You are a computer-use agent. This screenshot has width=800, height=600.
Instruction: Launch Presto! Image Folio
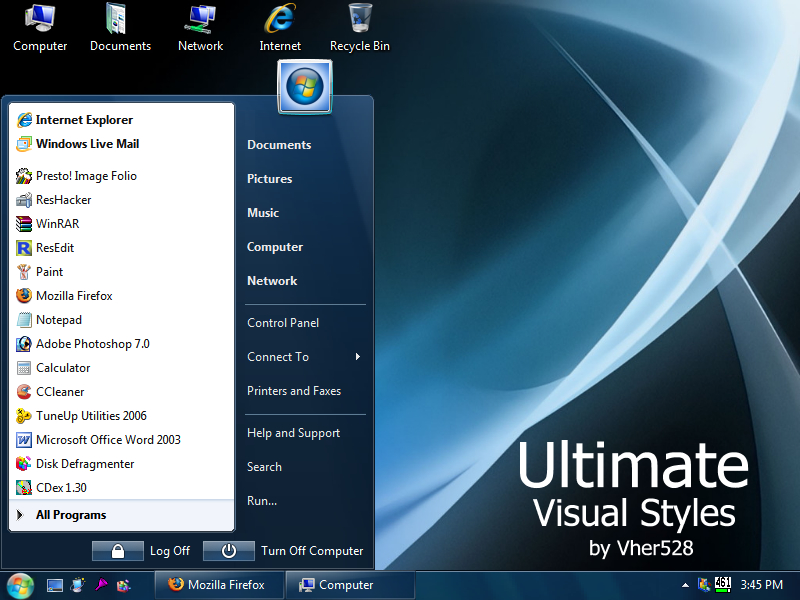click(x=121, y=176)
